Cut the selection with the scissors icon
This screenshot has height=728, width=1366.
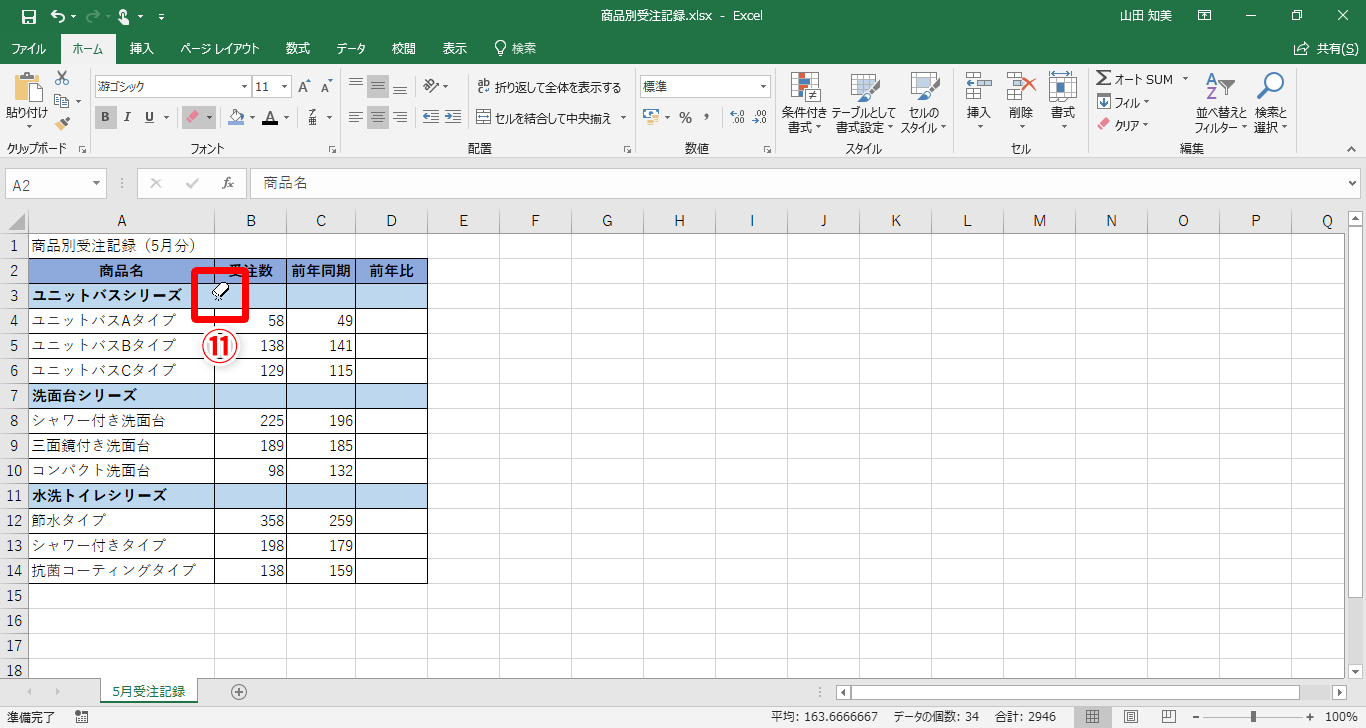62,78
